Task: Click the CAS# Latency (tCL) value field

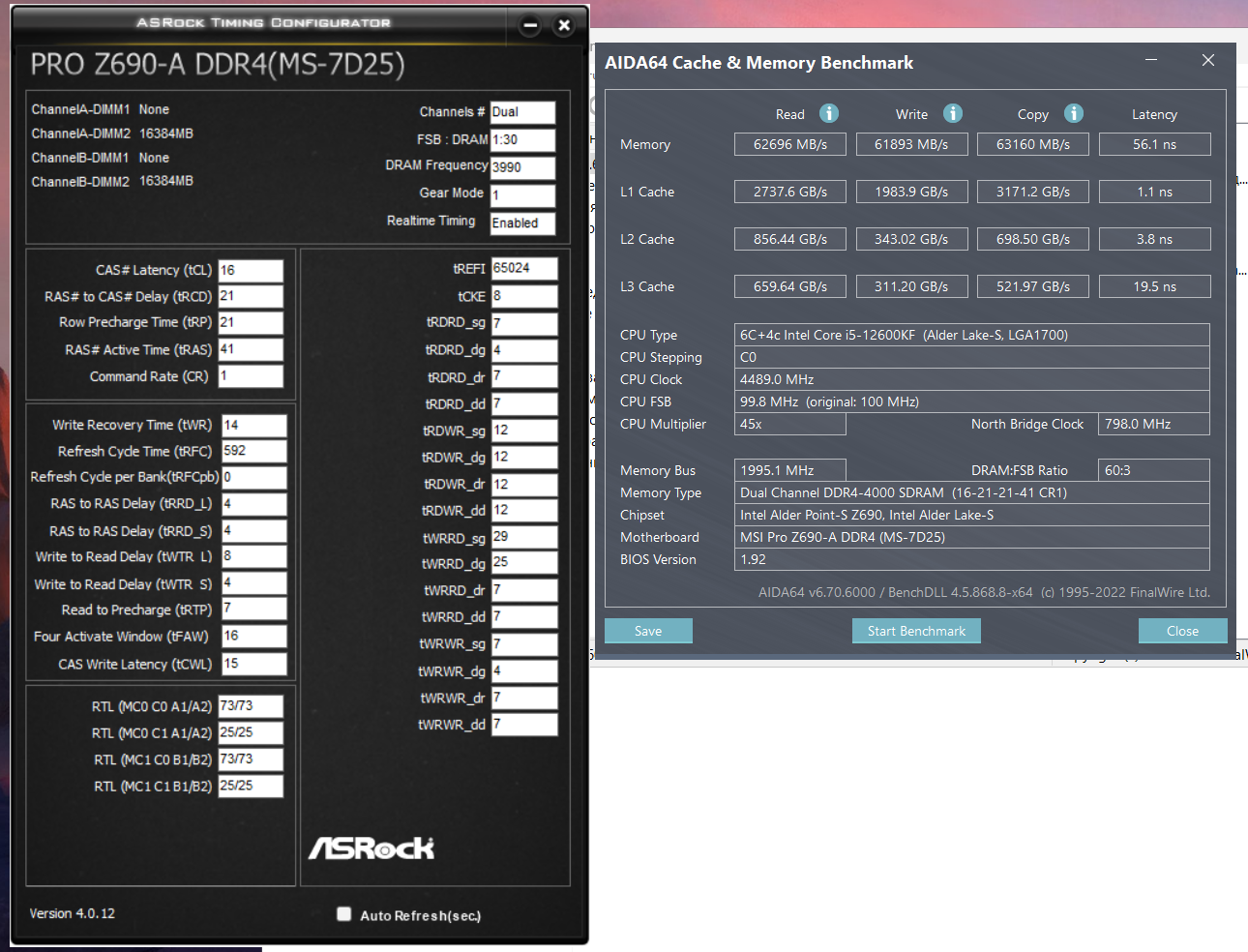Action: pyautogui.click(x=251, y=271)
